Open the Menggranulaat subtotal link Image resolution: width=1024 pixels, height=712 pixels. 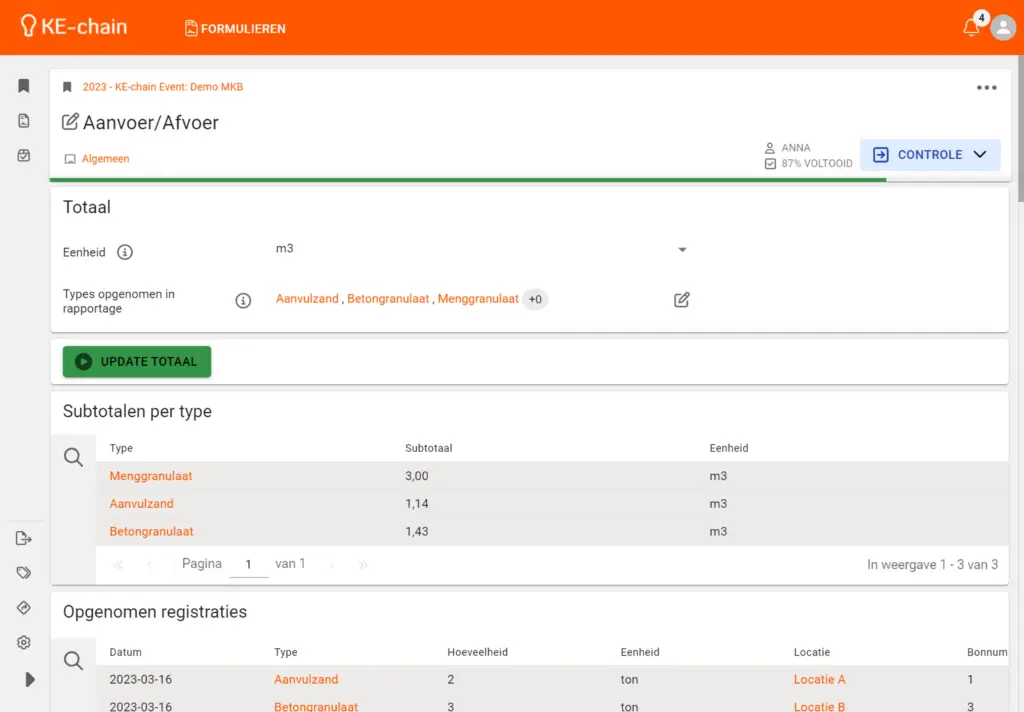pos(151,476)
